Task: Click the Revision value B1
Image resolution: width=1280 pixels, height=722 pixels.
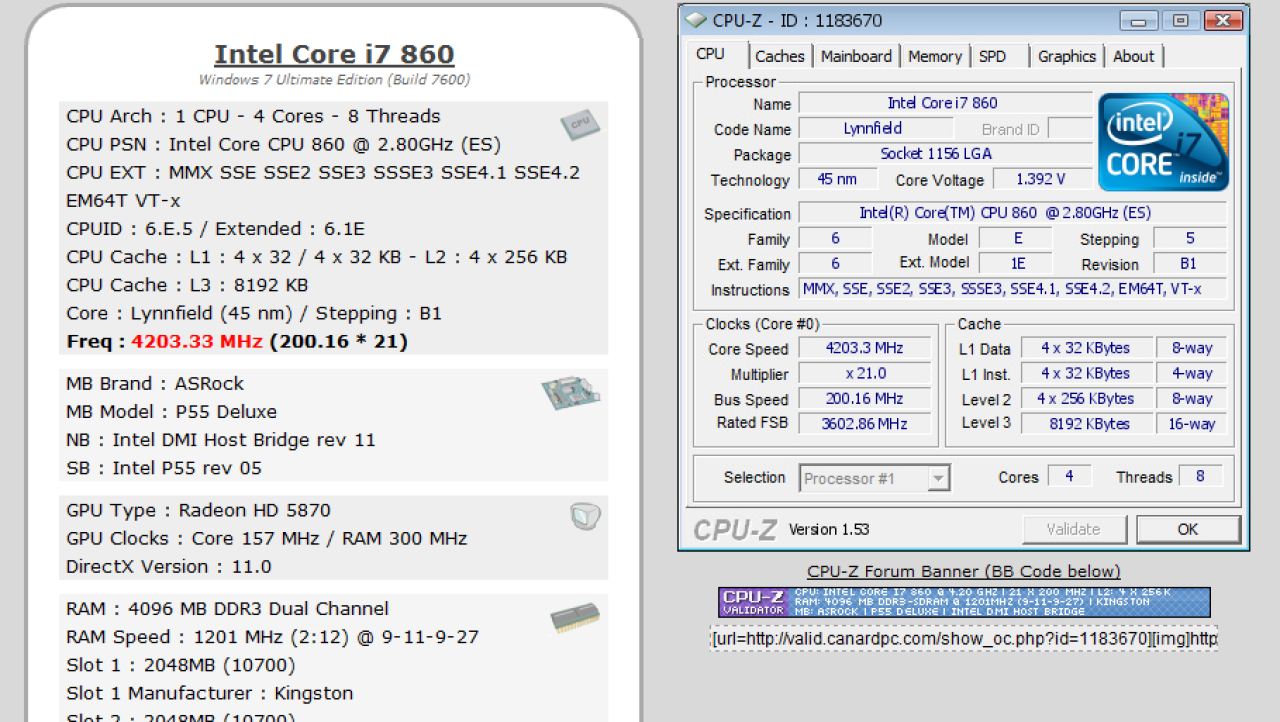Action: tap(1189, 263)
